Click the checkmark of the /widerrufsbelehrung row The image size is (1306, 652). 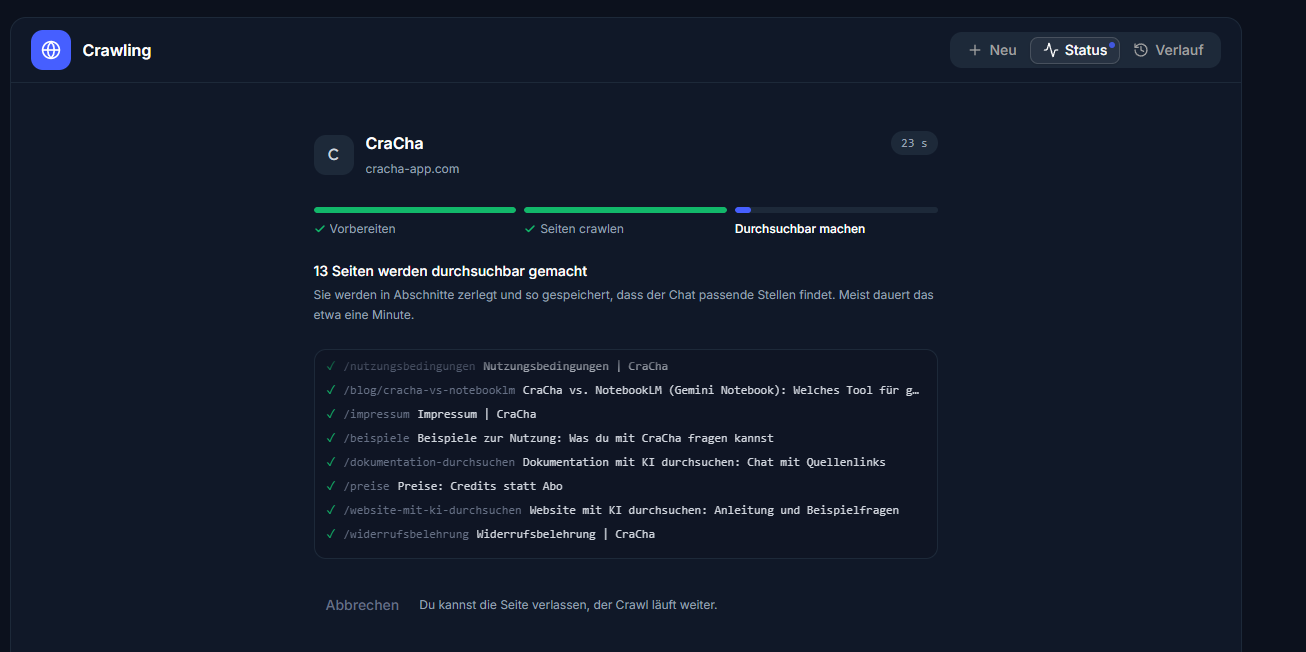[331, 534]
